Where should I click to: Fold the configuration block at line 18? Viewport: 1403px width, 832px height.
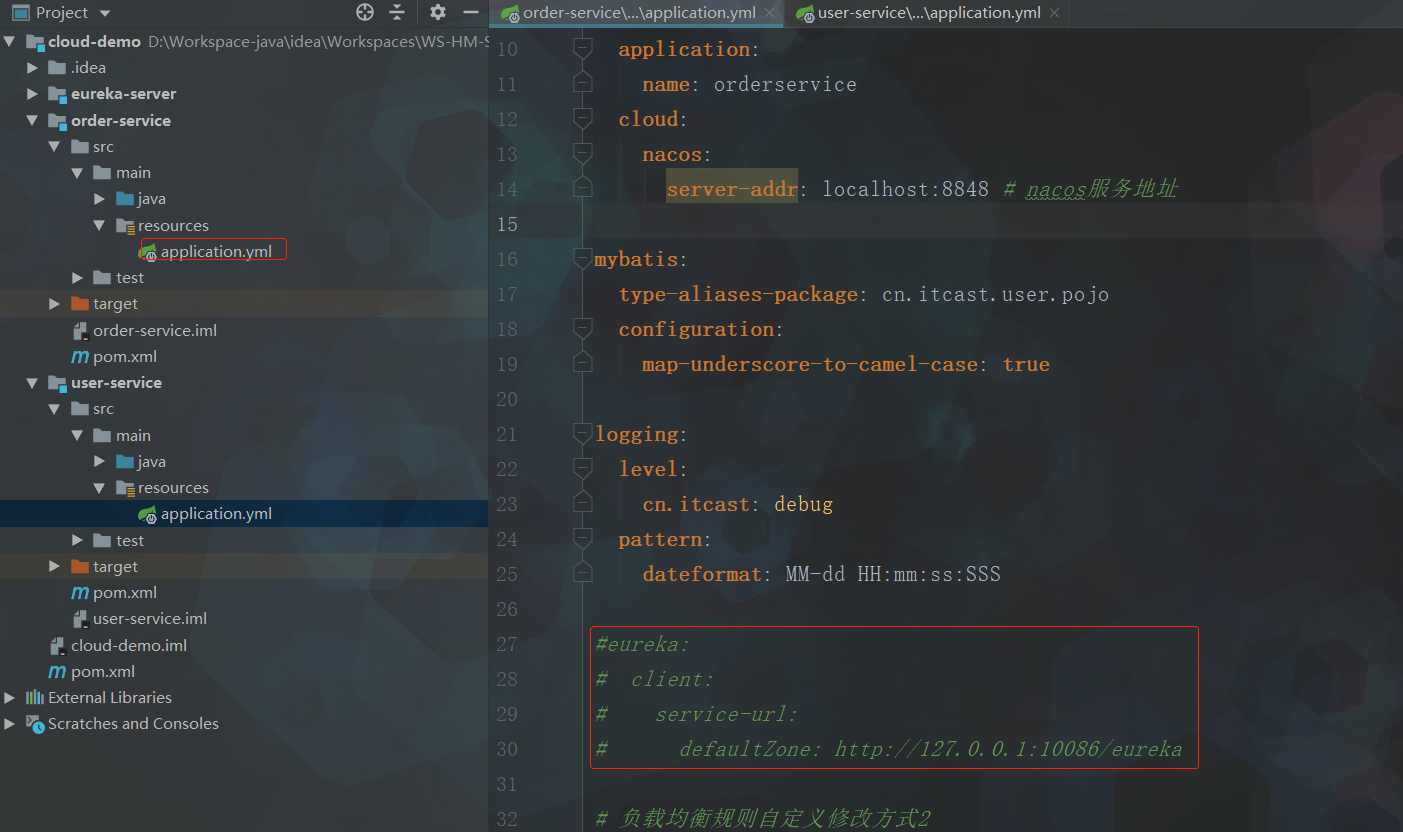[583, 329]
